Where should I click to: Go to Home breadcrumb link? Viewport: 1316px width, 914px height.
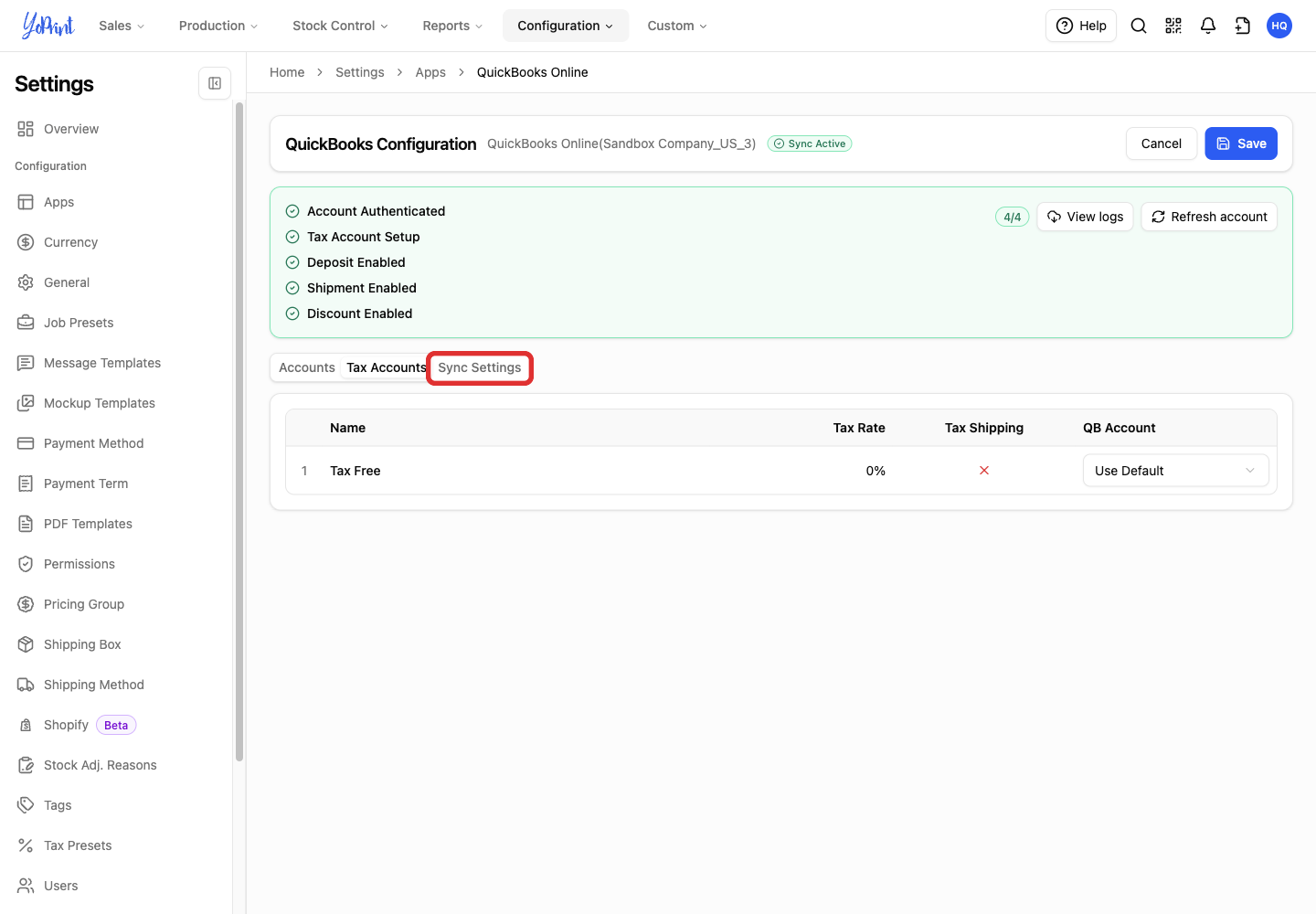(287, 72)
